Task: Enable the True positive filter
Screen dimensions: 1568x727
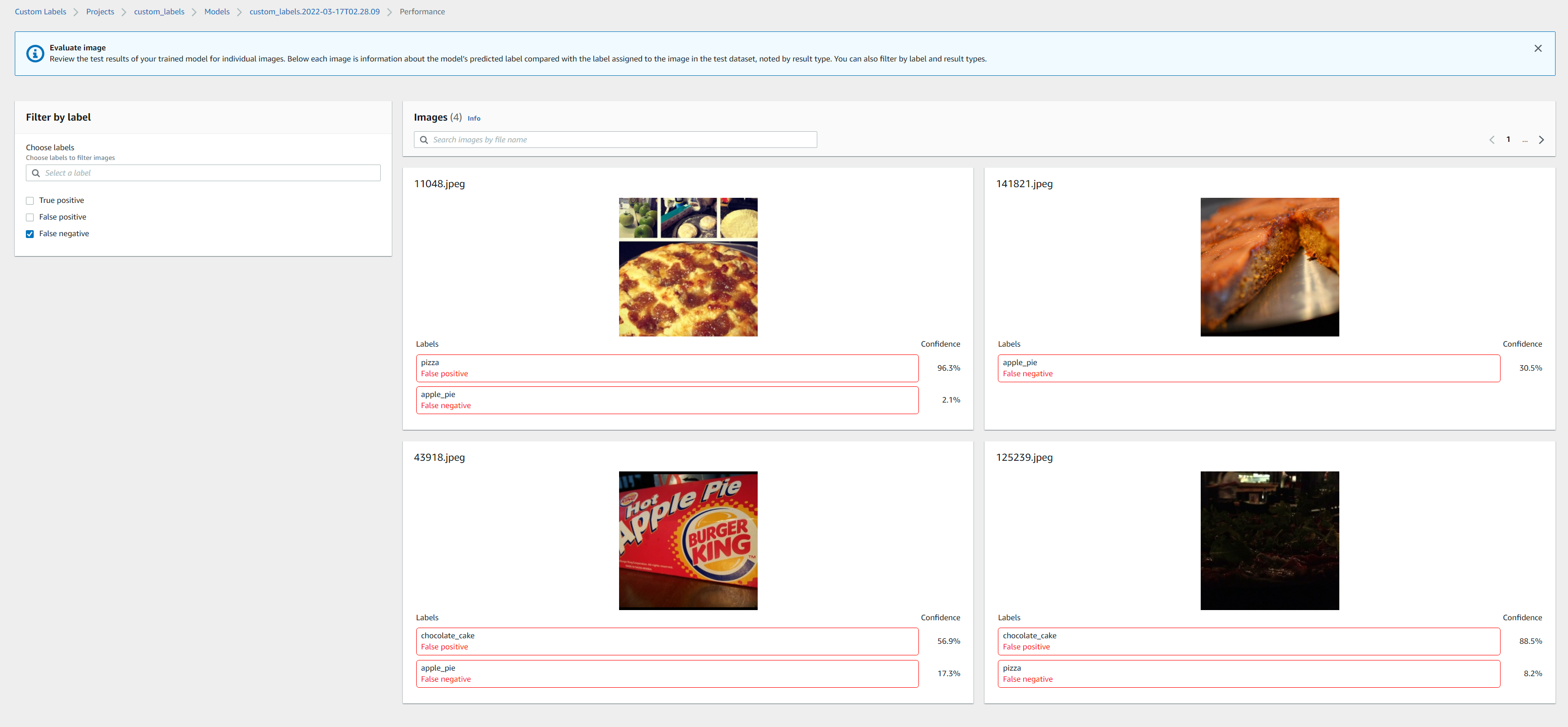Action: point(30,201)
